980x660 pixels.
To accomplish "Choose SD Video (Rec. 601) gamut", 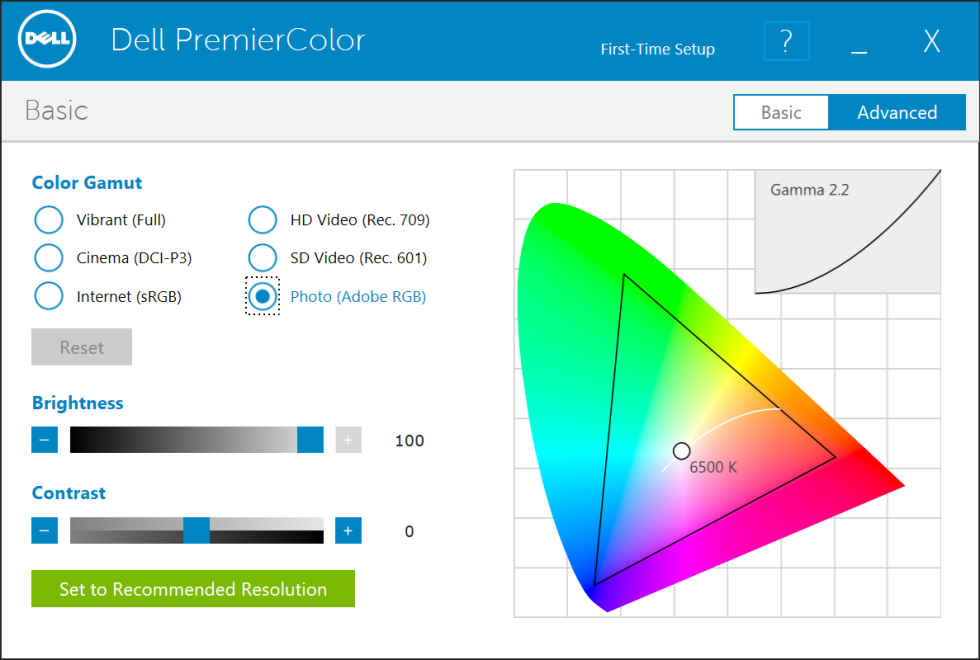I will pos(262,257).
